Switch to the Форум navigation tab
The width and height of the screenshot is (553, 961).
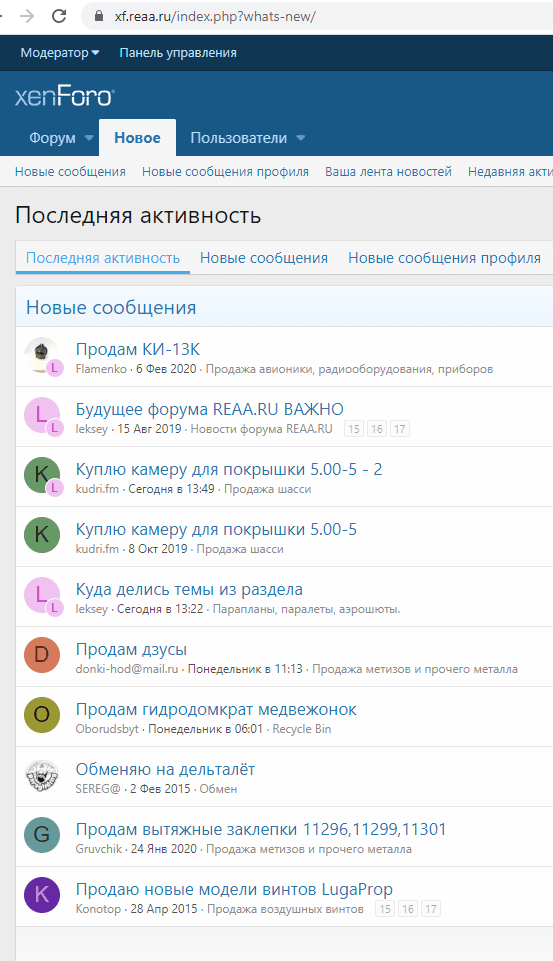coord(52,138)
